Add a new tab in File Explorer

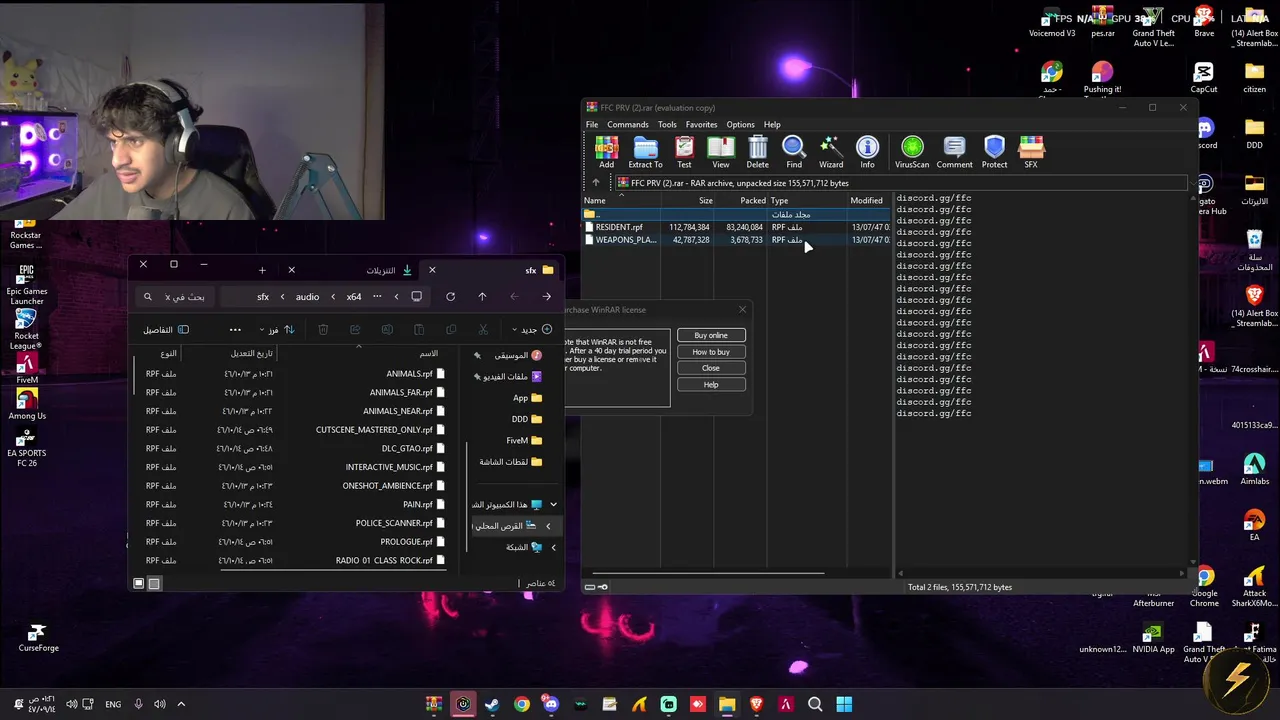coord(262,270)
